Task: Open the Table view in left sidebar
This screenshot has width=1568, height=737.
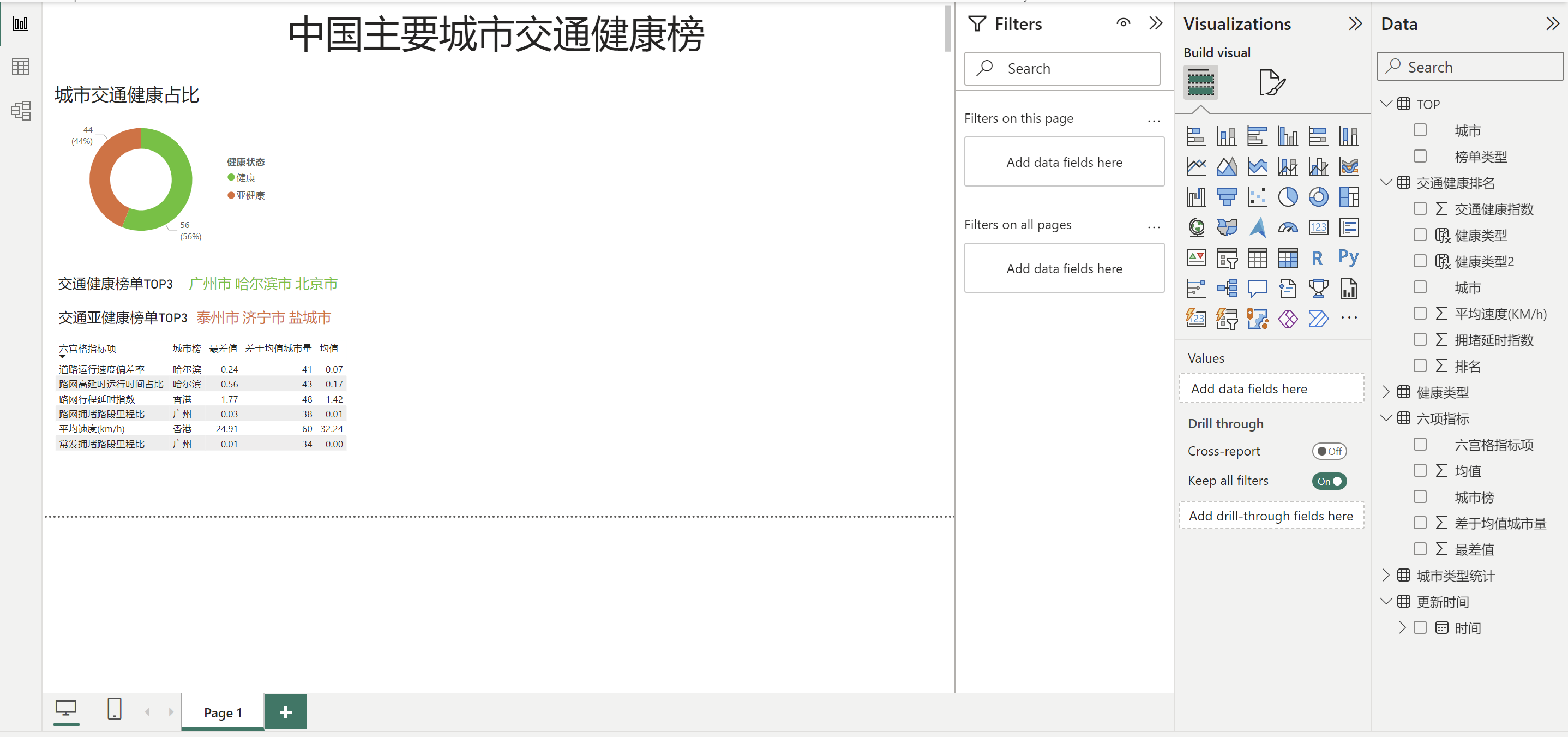Action: pos(21,67)
